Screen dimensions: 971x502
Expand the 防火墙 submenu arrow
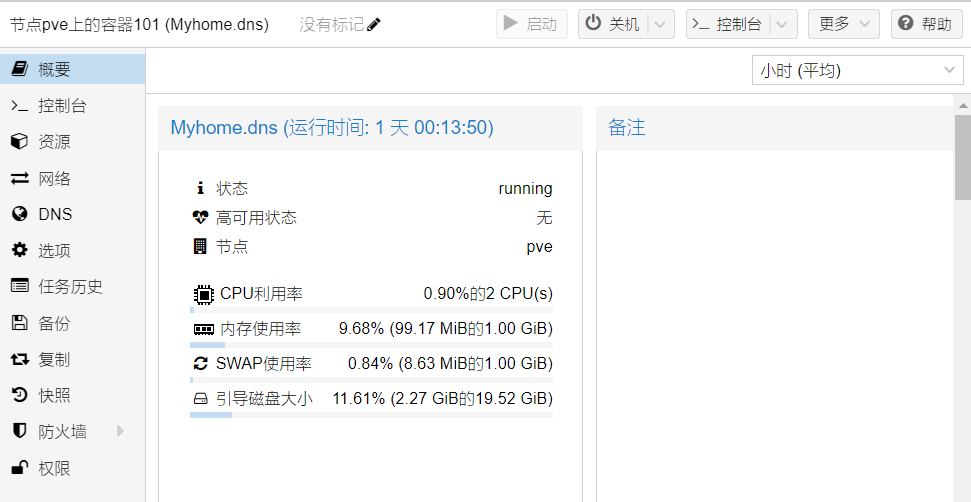tap(121, 431)
